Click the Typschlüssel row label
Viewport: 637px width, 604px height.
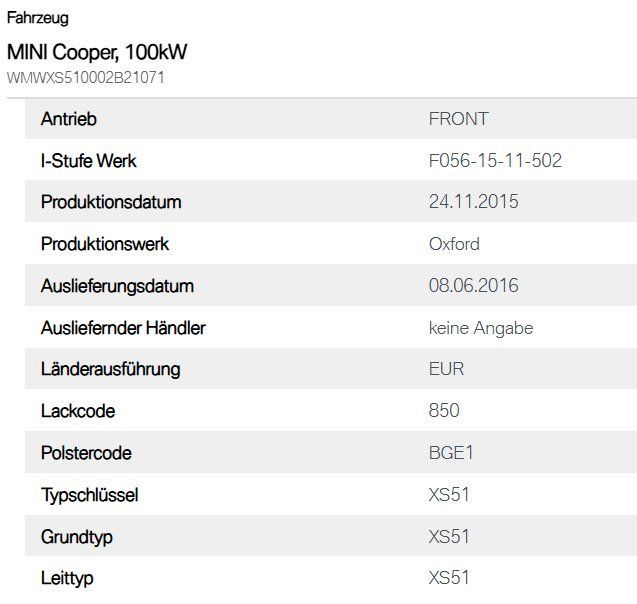[x=90, y=495]
